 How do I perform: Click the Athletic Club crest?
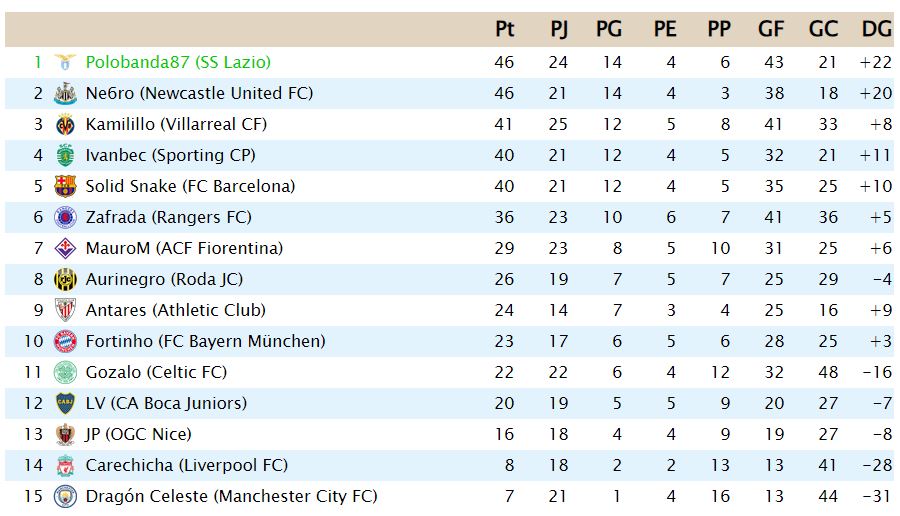point(65,310)
